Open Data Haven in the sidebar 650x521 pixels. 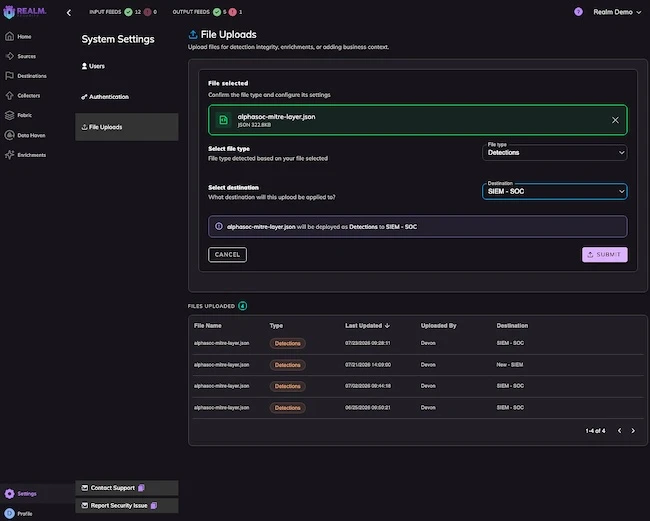tap(31, 135)
